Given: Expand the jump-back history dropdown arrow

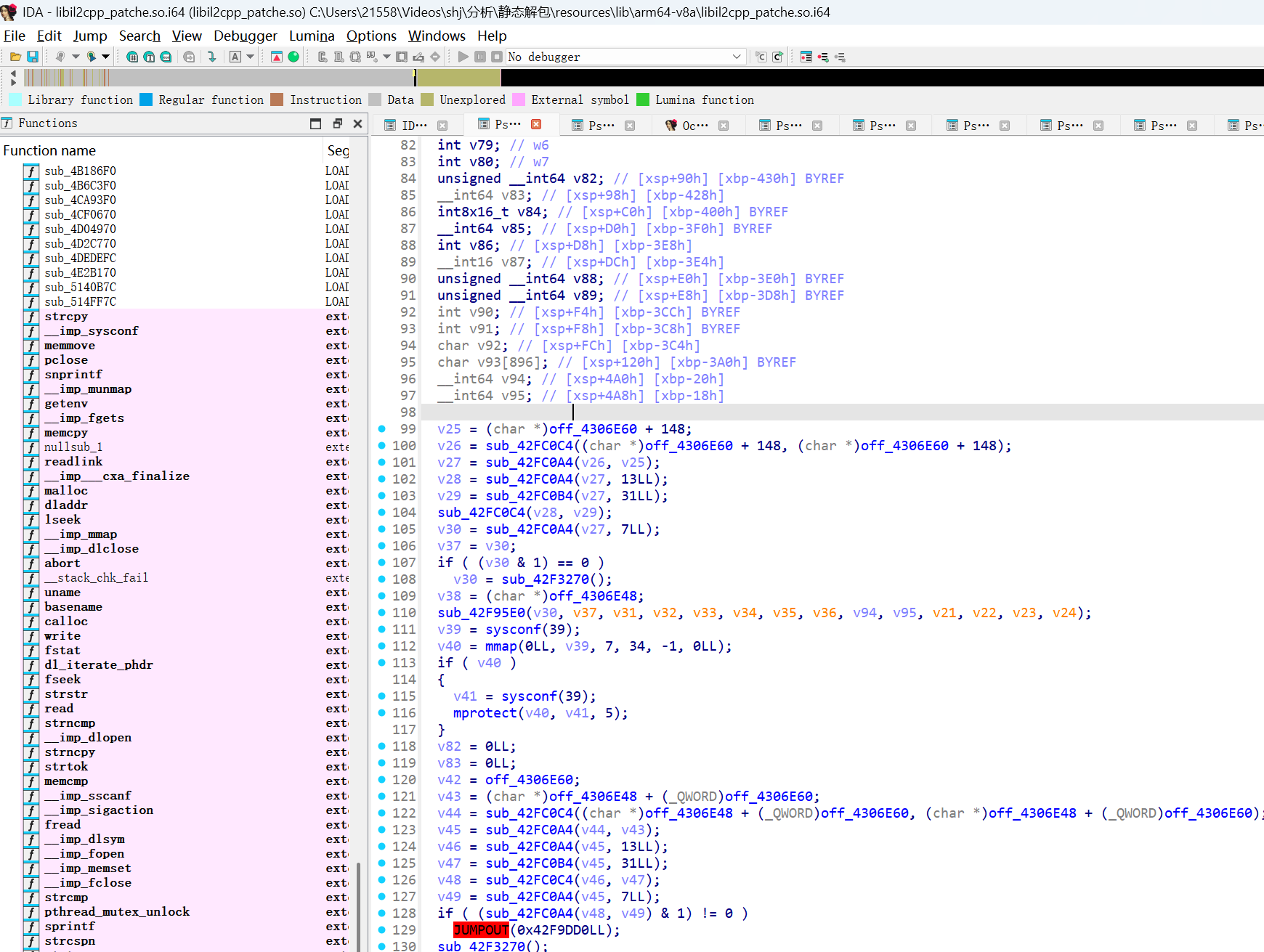Looking at the screenshot, I should pos(75,57).
